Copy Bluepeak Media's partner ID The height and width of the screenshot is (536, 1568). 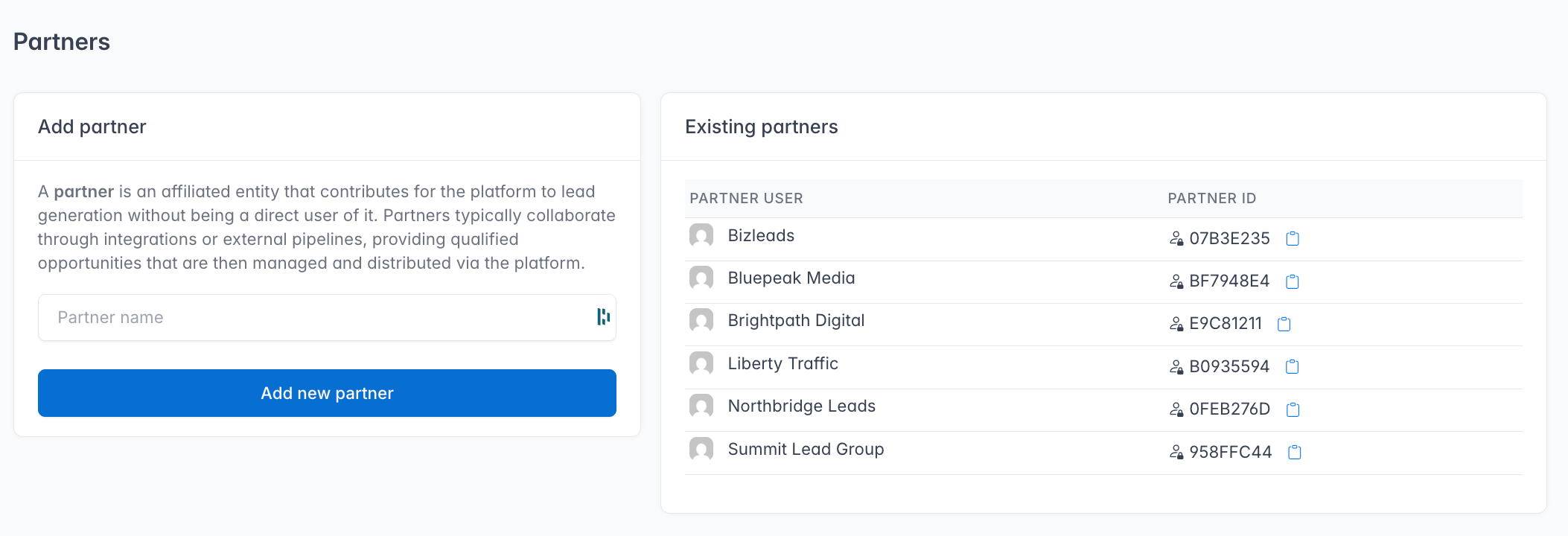click(1293, 281)
